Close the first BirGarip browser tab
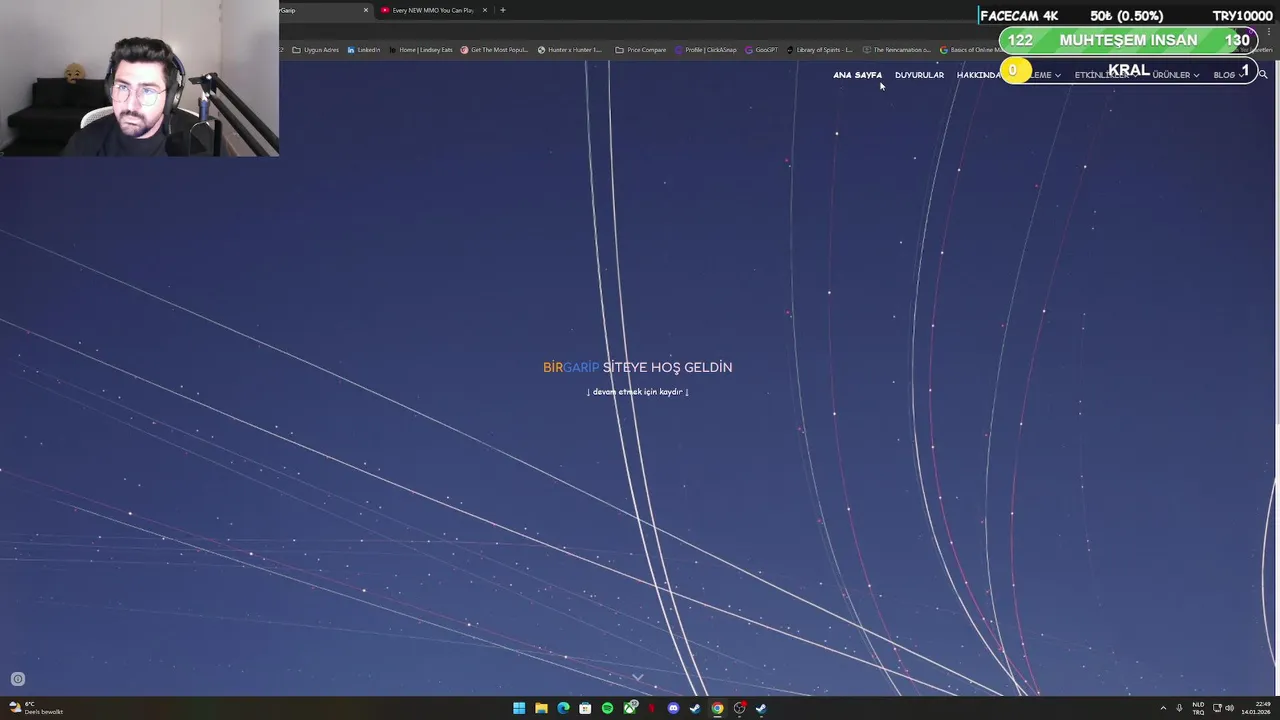Image resolution: width=1280 pixels, height=720 pixels. (x=365, y=10)
